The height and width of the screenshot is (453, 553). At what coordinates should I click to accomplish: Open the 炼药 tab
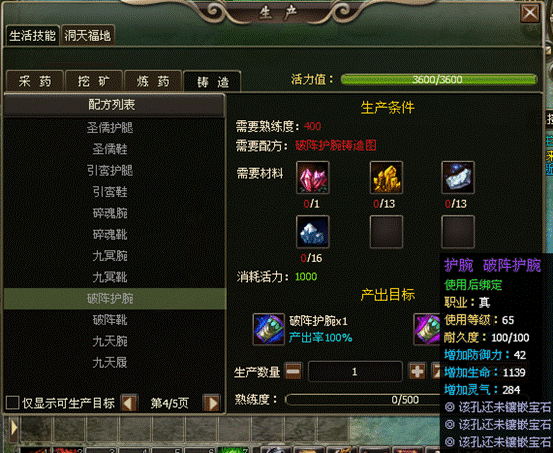tap(153, 81)
